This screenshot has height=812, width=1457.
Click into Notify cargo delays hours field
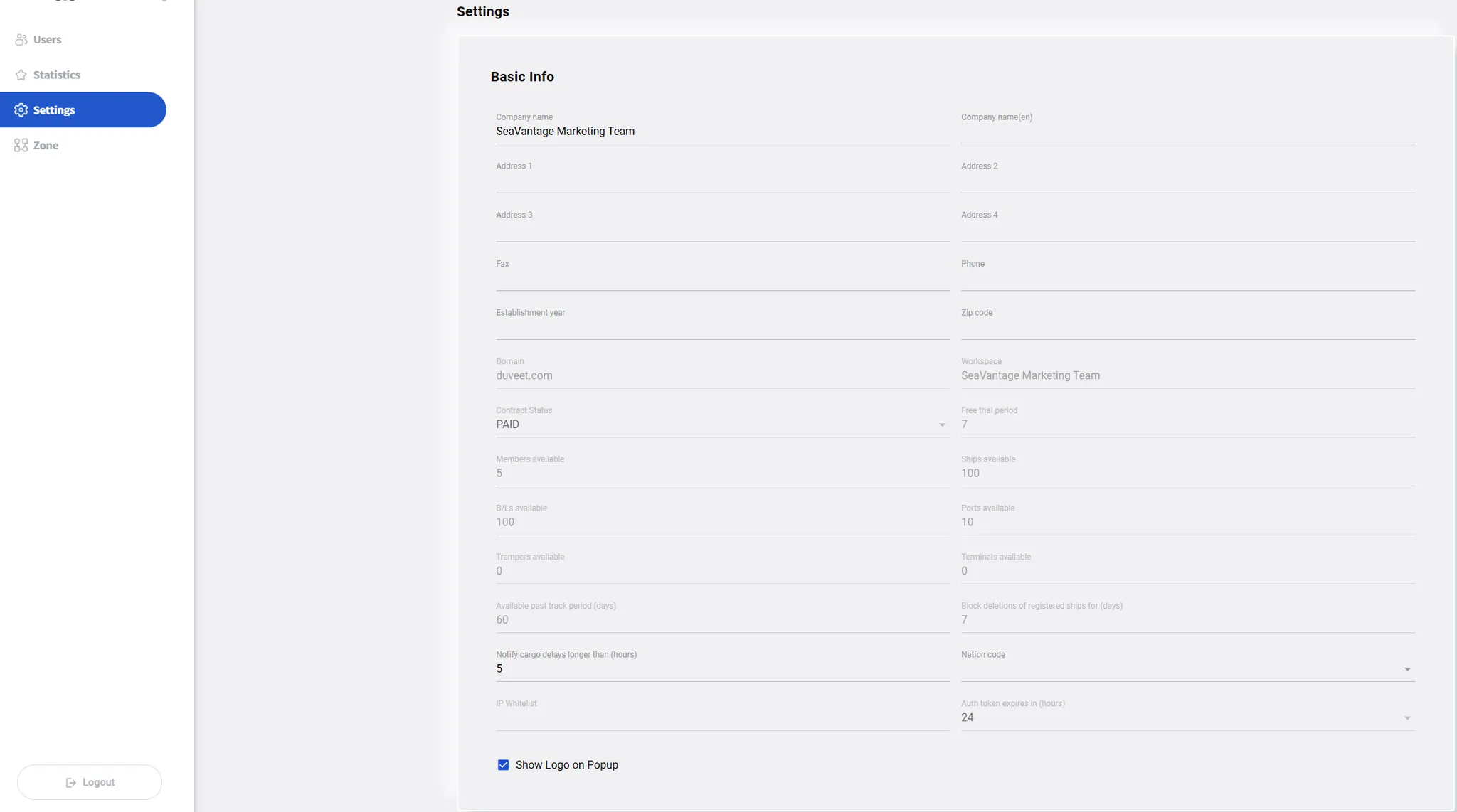click(722, 669)
